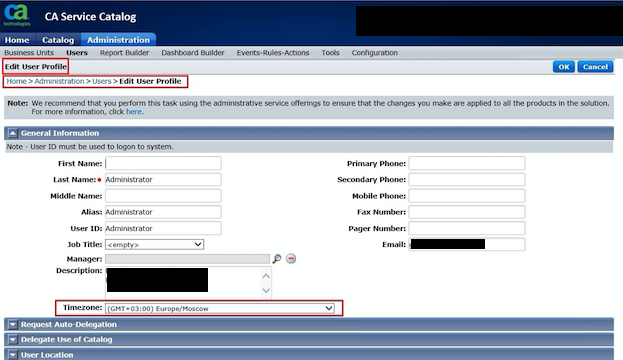Click Description scrollbar down arrow

point(266,290)
